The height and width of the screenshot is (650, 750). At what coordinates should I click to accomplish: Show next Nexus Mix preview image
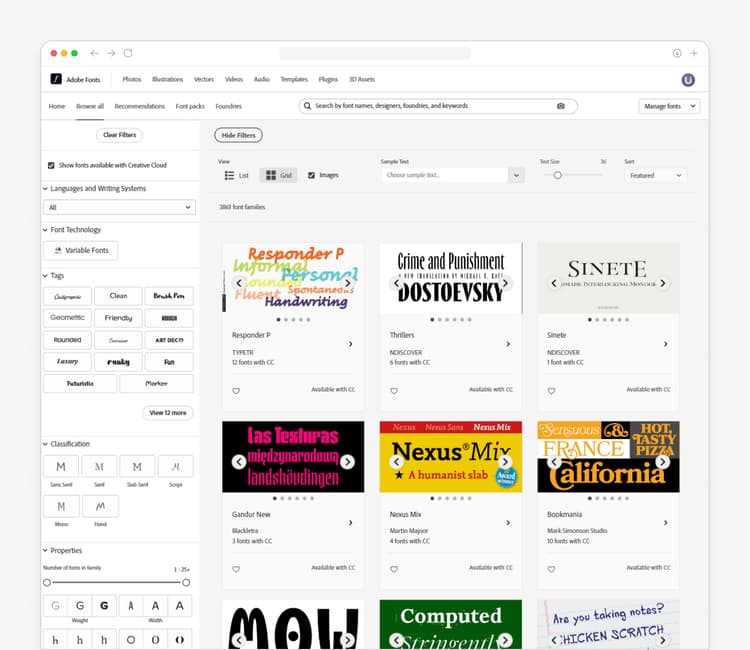tap(505, 462)
